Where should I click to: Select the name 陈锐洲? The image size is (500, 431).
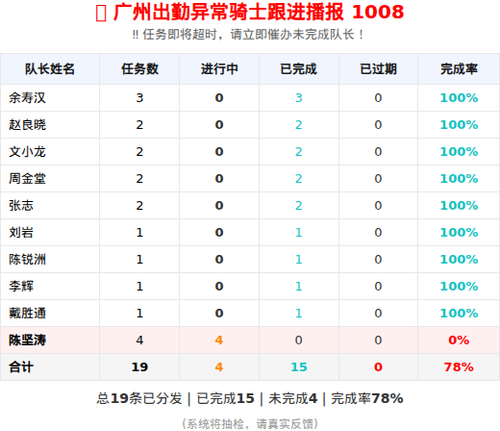27,259
